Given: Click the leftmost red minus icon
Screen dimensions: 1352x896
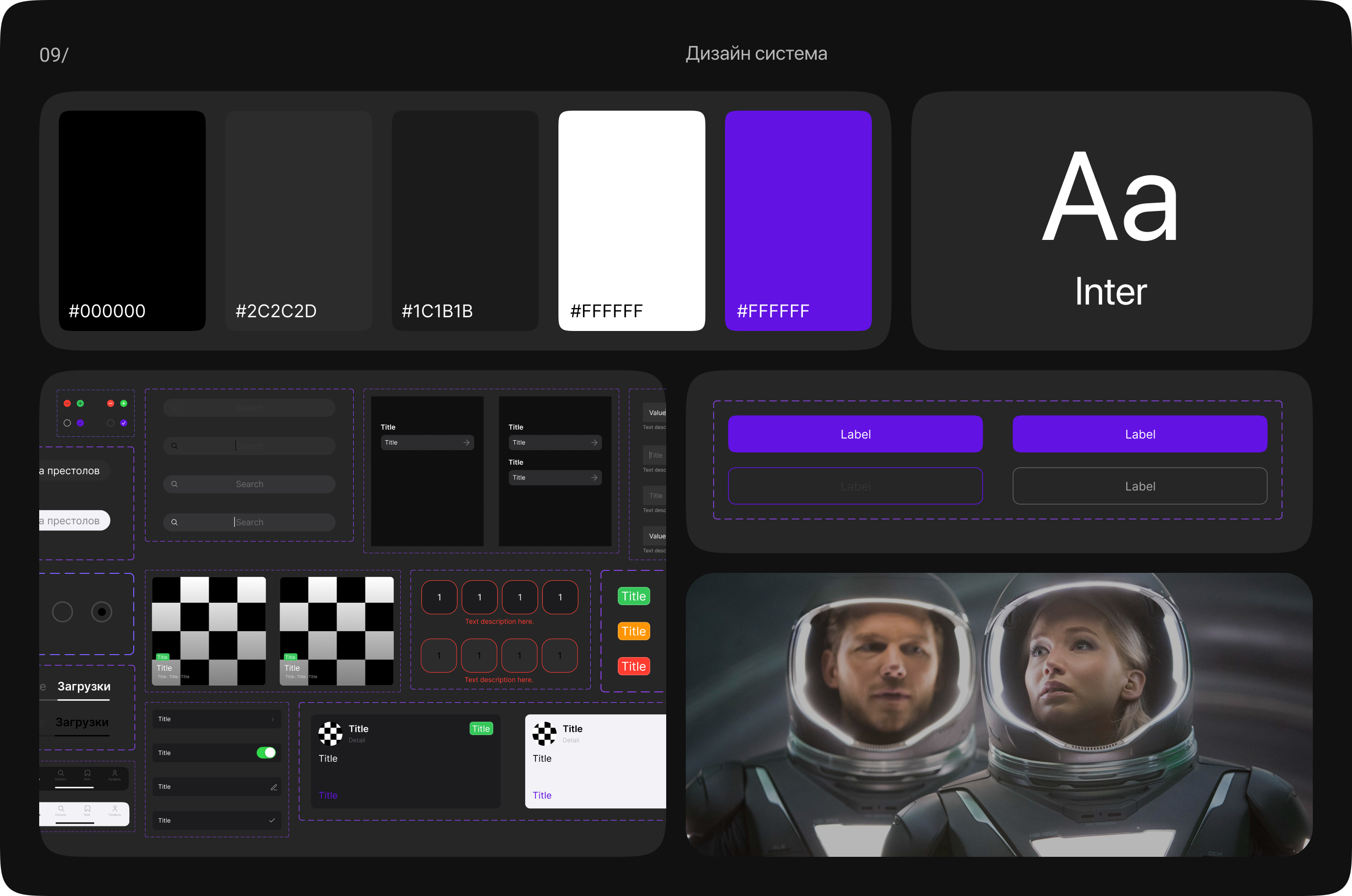Looking at the screenshot, I should pyautogui.click(x=67, y=403).
